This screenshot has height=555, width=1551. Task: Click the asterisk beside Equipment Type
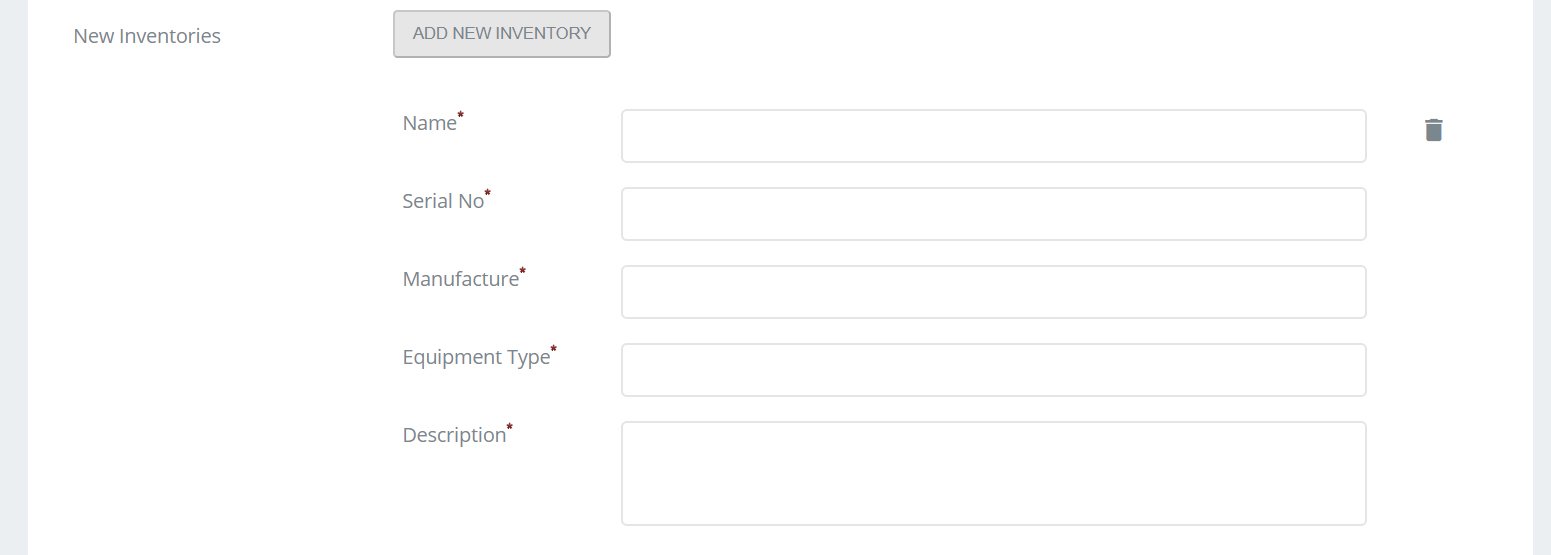click(x=553, y=350)
